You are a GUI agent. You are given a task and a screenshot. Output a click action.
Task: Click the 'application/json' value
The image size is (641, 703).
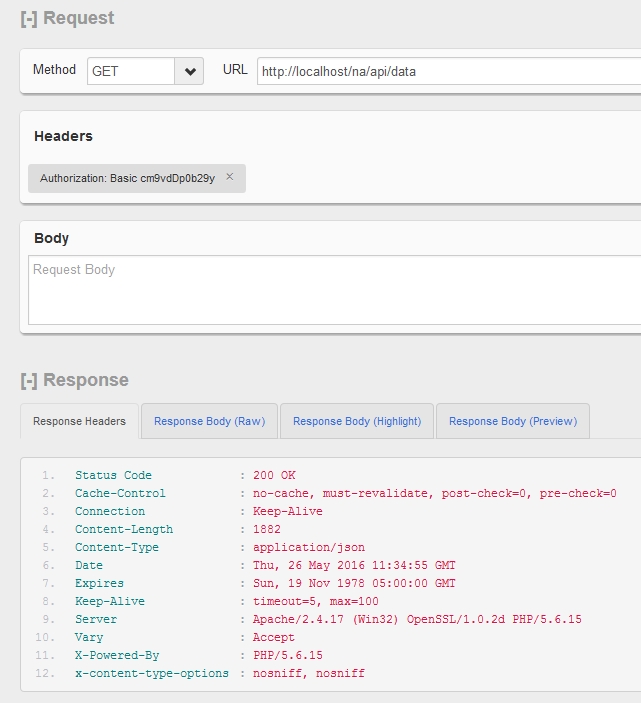click(309, 547)
